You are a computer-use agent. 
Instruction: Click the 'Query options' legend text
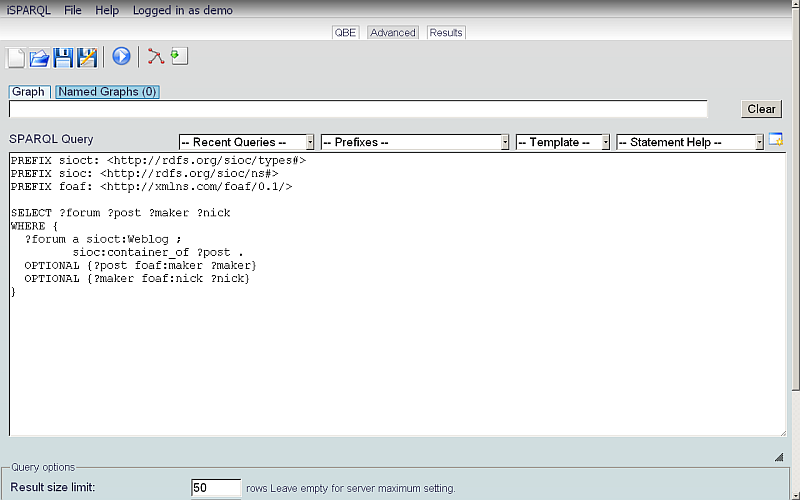pyautogui.click(x=43, y=467)
